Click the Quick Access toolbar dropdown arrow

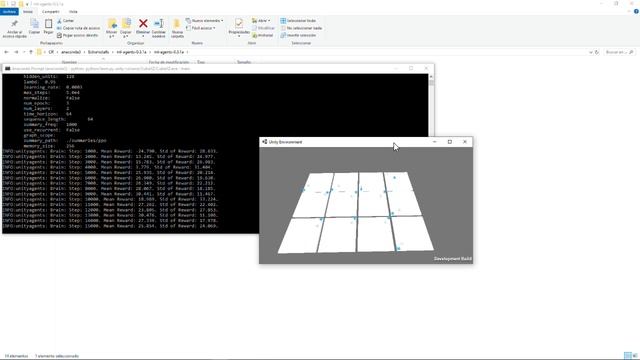pyautogui.click(x=27, y=4)
